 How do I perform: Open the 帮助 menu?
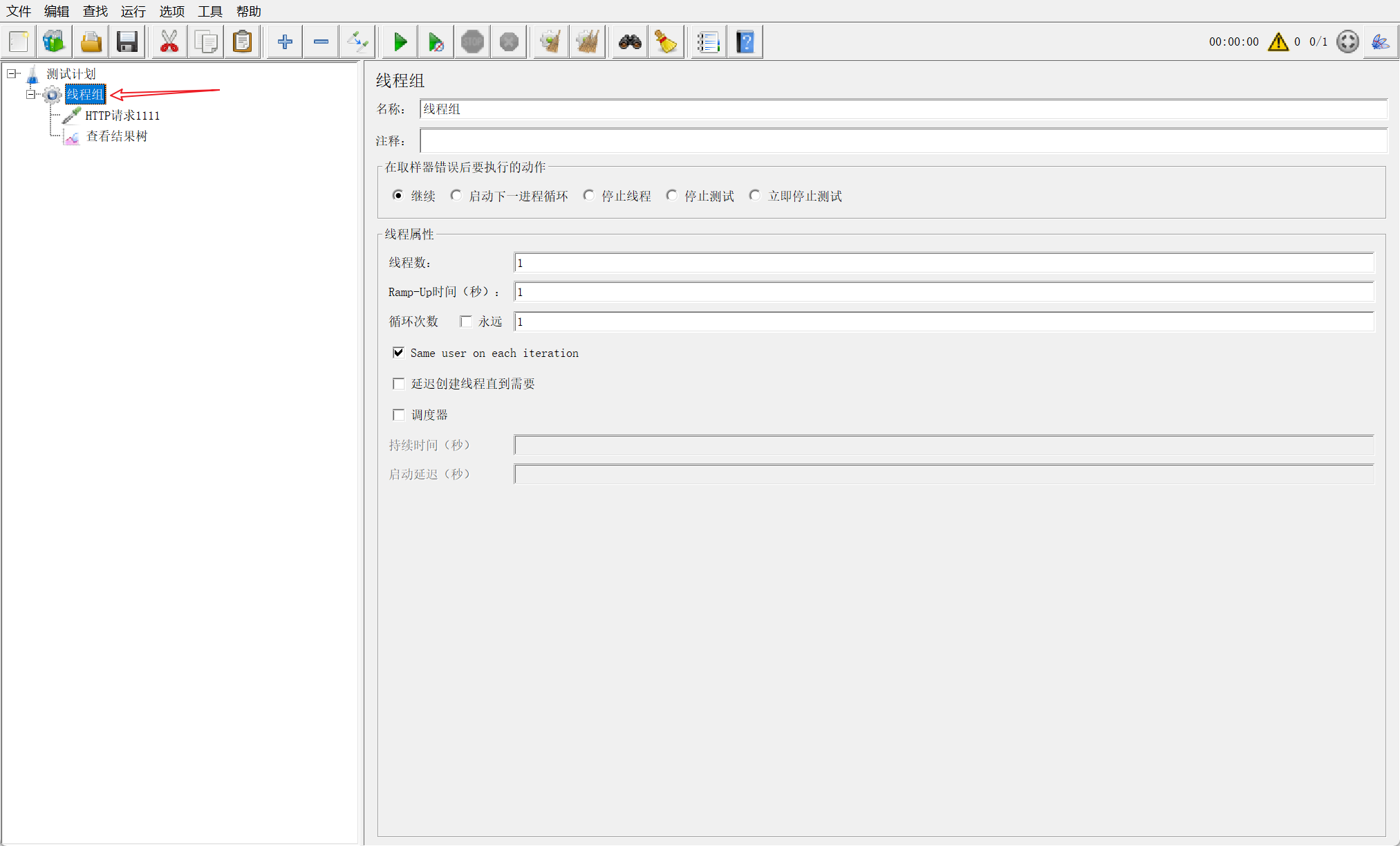click(249, 11)
